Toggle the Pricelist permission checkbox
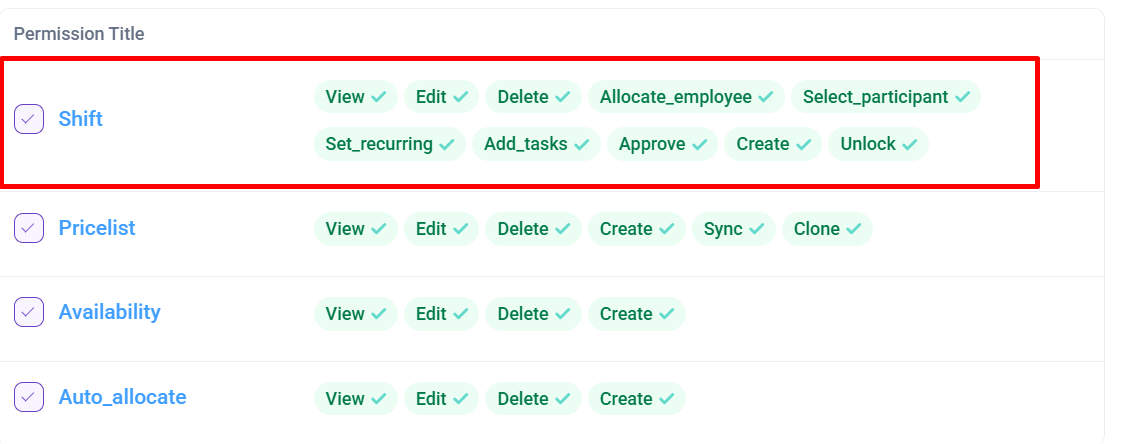The width and height of the screenshot is (1127, 444). pos(28,228)
